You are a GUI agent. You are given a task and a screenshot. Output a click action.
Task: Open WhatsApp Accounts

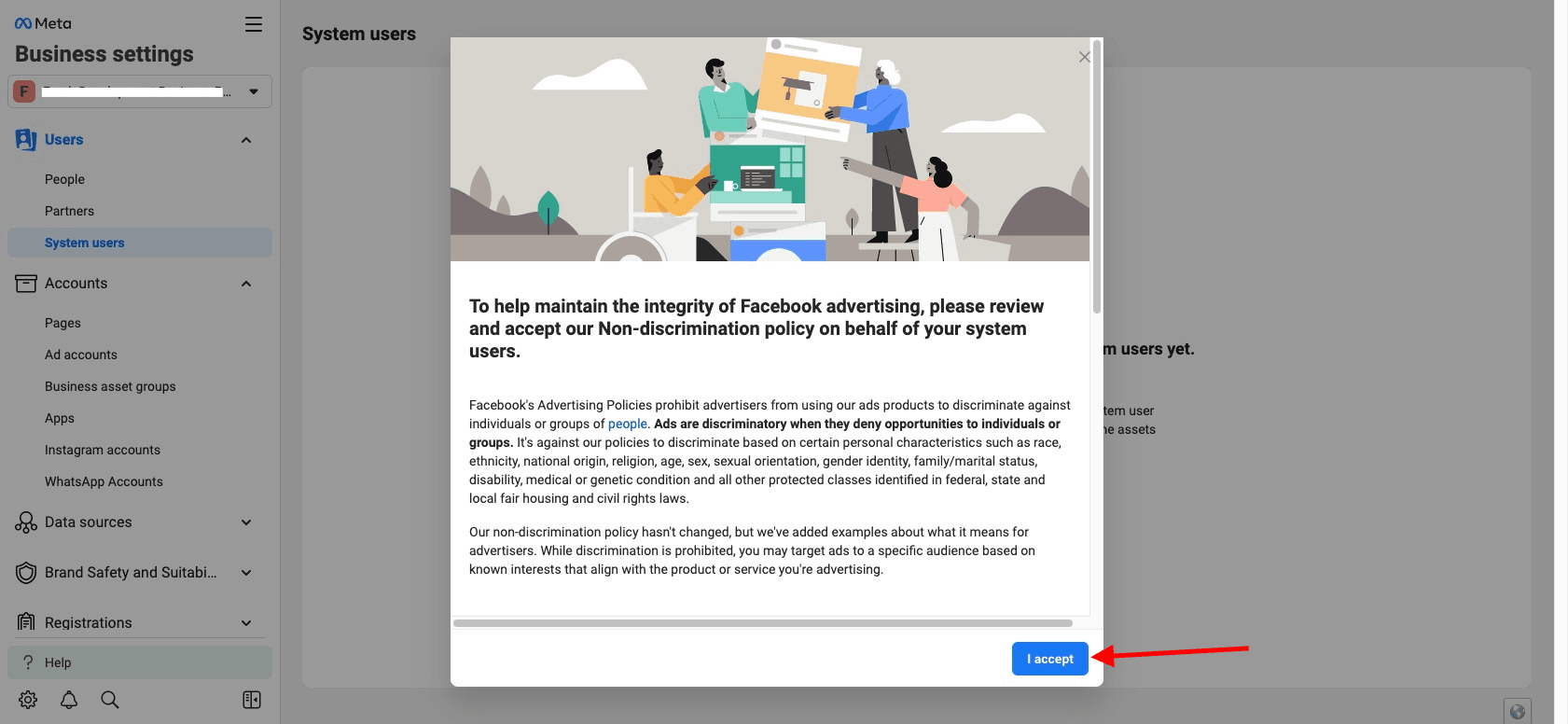click(104, 481)
